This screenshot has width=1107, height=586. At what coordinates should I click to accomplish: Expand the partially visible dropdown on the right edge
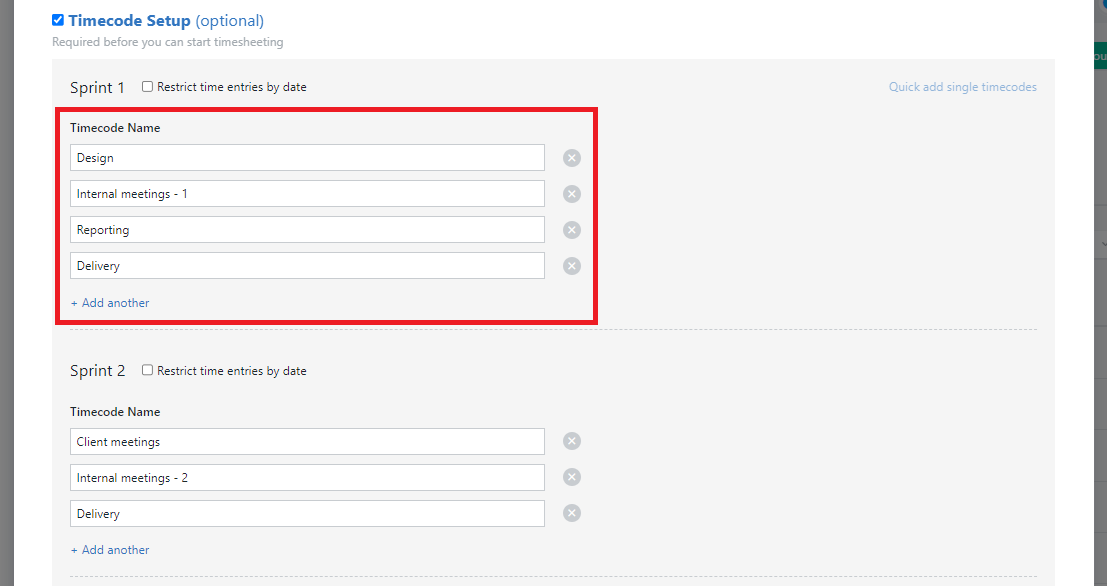point(1101,243)
